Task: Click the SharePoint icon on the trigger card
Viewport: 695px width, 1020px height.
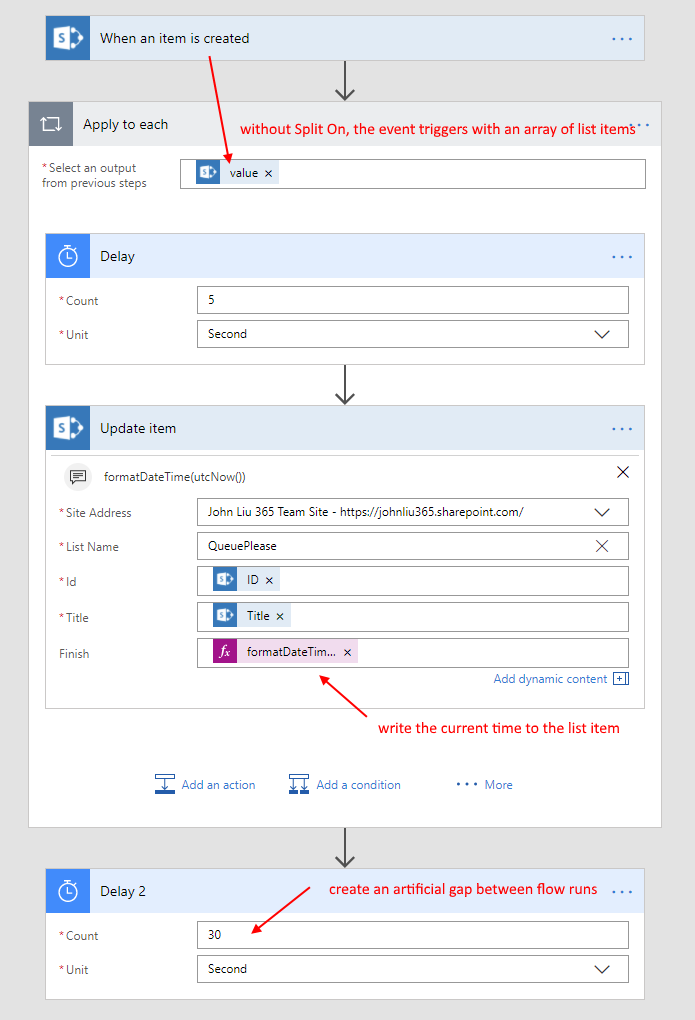Action: [67, 39]
